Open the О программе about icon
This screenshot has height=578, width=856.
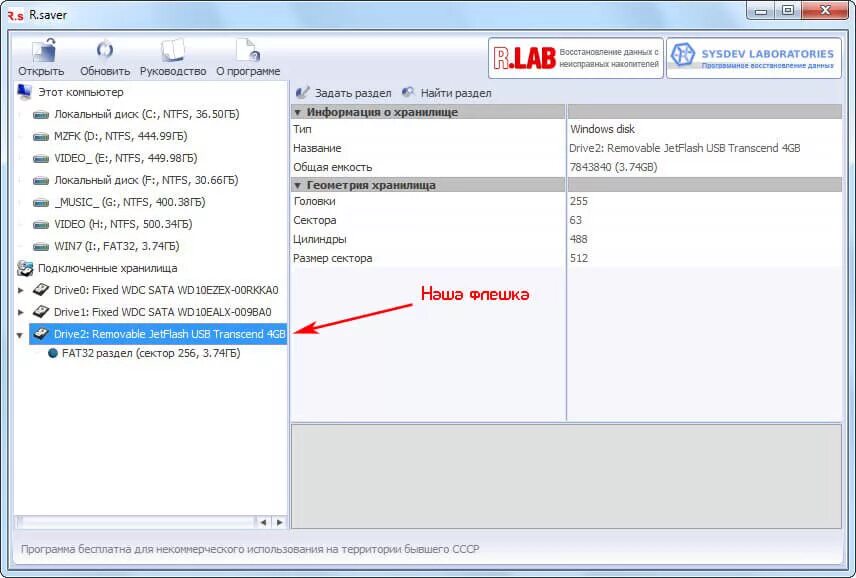point(248,50)
